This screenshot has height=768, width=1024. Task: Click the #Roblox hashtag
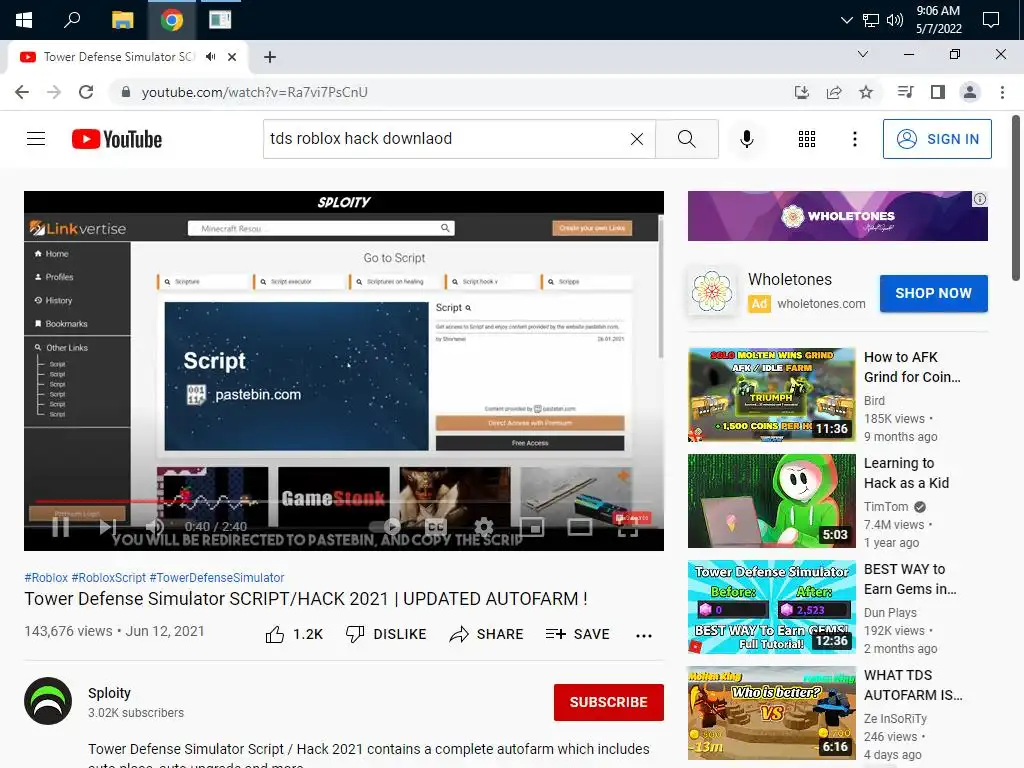[46, 578]
